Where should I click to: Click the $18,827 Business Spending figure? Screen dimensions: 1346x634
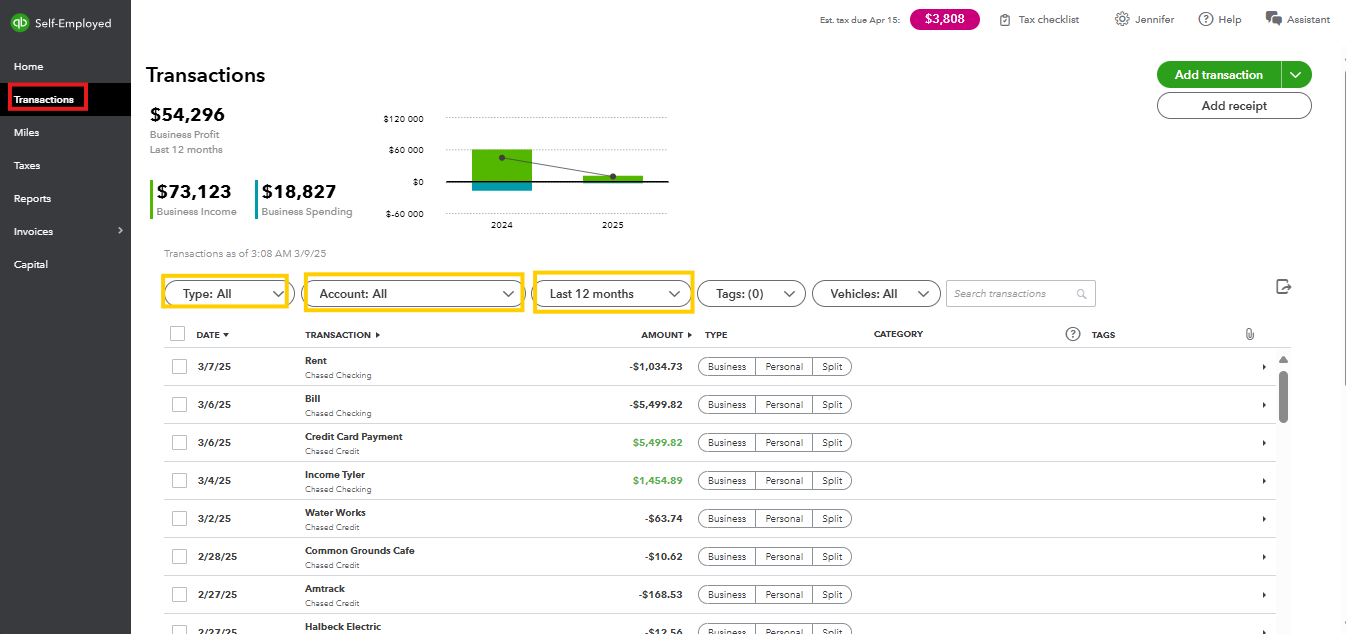[299, 192]
